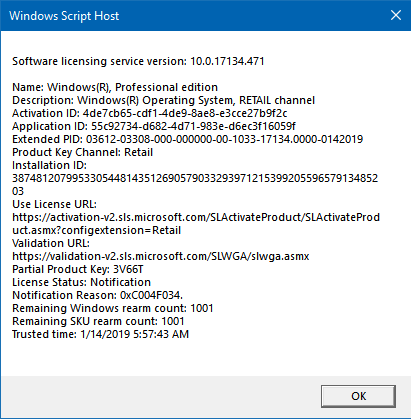Click the Validation URL label
This screenshot has height=419, width=411.
coord(51,243)
